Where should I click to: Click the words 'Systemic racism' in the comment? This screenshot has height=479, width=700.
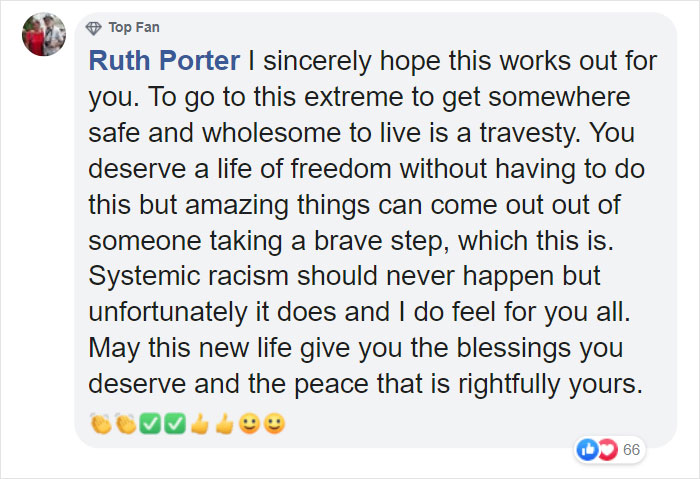[188, 275]
